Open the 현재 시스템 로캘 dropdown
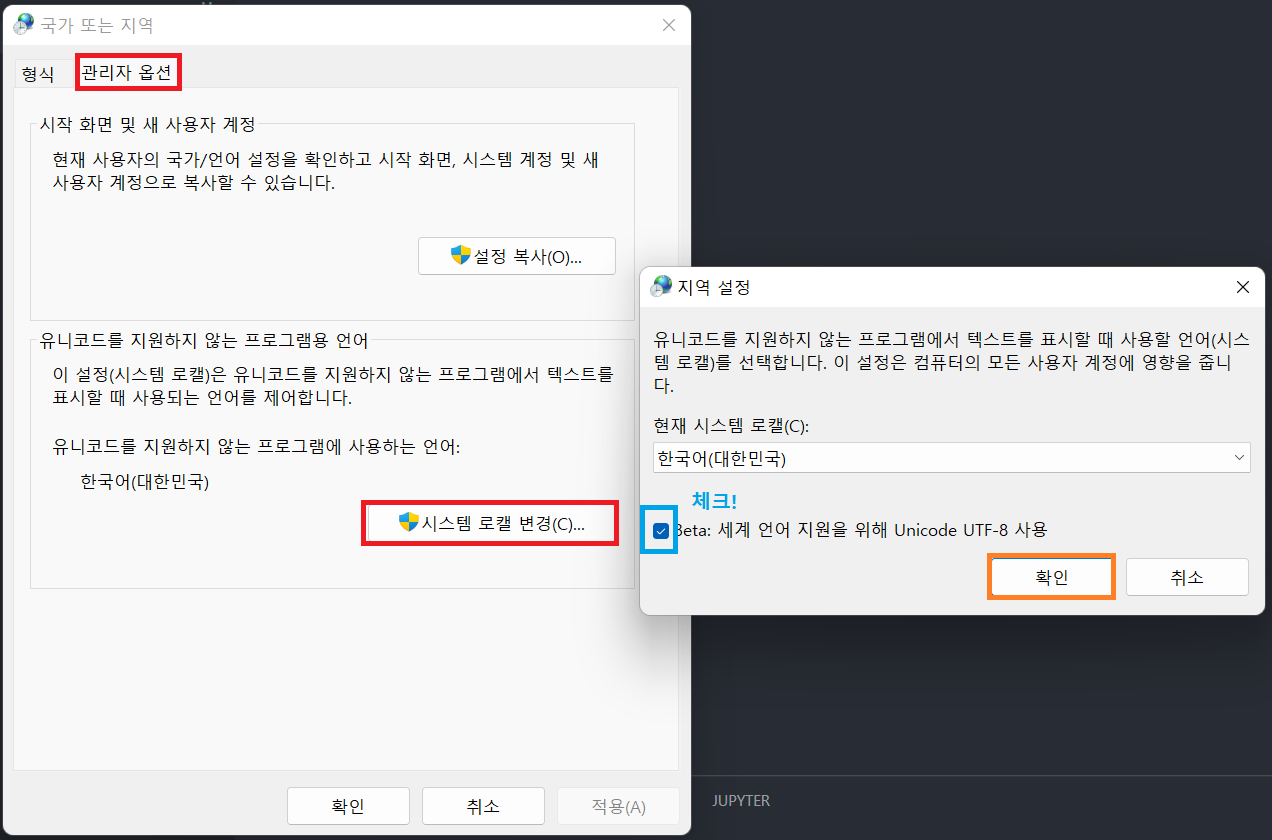Viewport: 1272px width, 840px height. 951,458
